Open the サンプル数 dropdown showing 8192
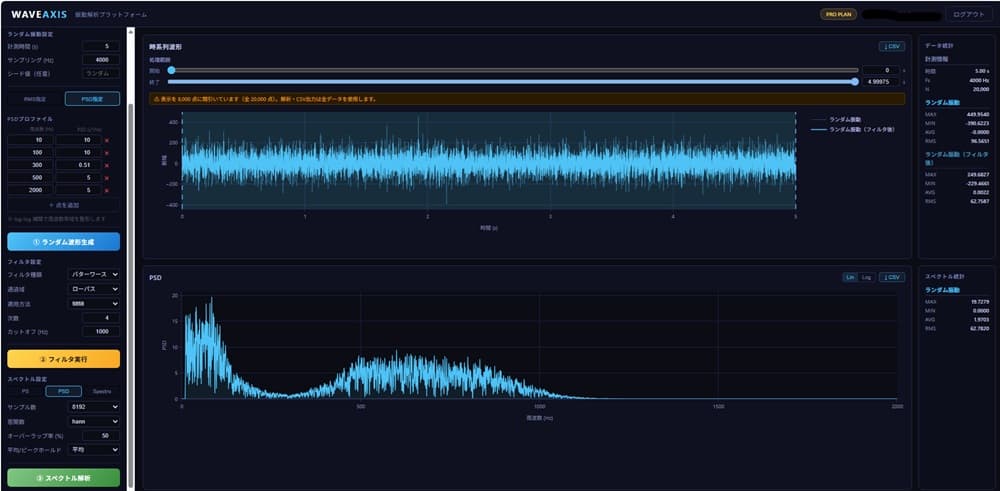This screenshot has width=1000, height=491. [x=94, y=407]
